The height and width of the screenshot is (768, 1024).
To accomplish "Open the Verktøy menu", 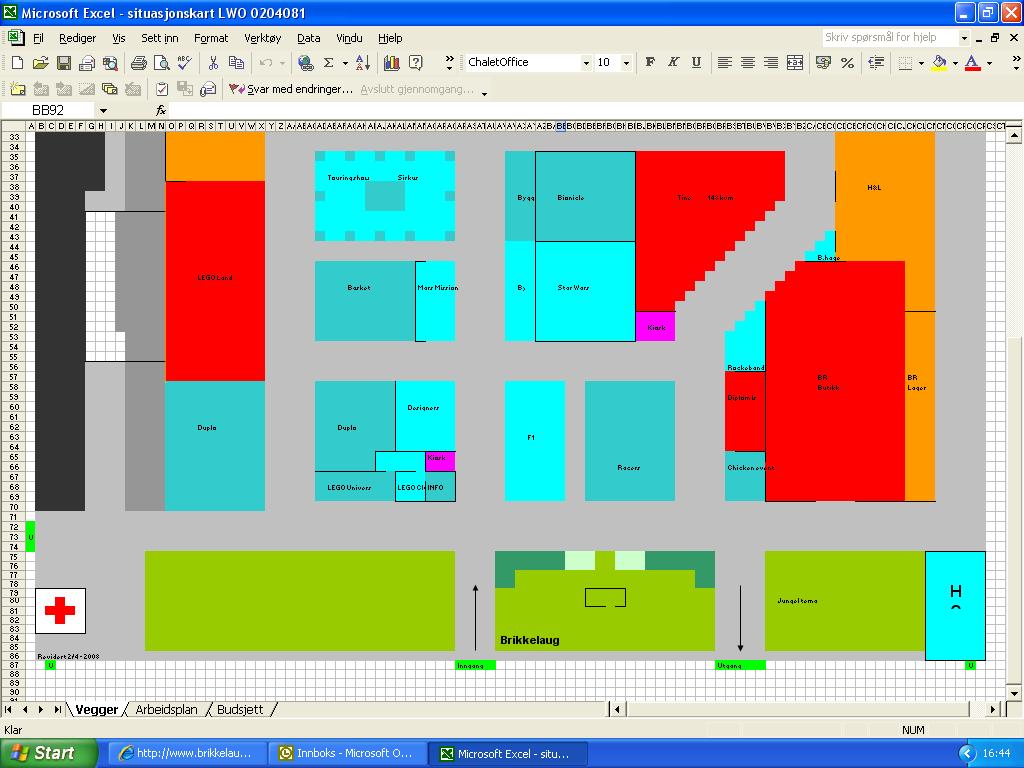I will point(263,38).
